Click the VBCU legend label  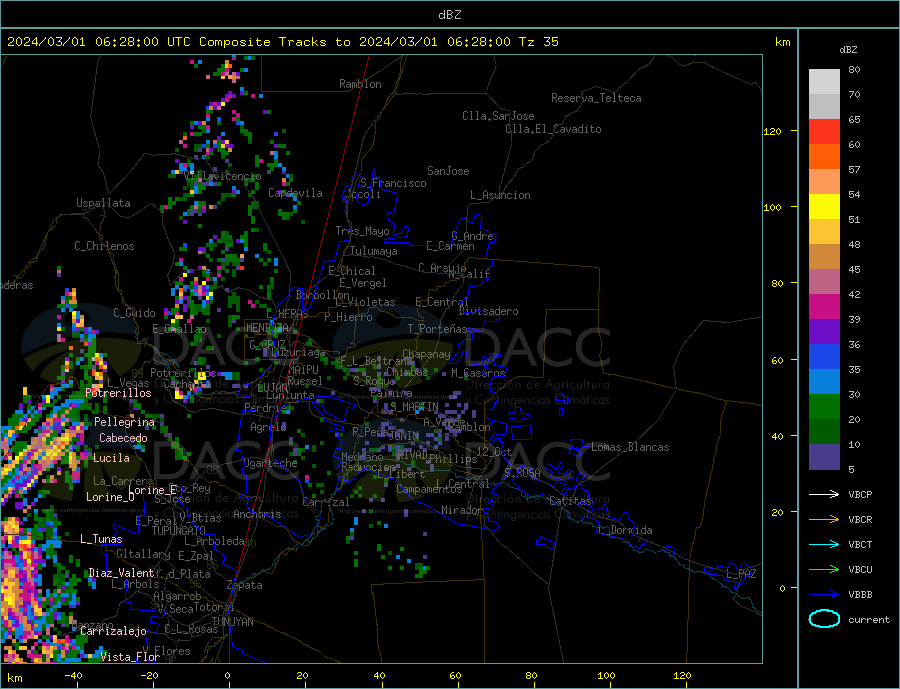860,570
